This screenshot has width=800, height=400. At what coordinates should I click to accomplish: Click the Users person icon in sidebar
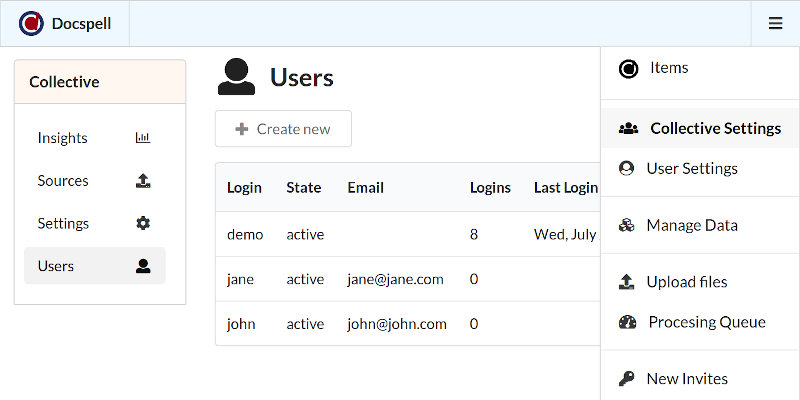click(142, 266)
